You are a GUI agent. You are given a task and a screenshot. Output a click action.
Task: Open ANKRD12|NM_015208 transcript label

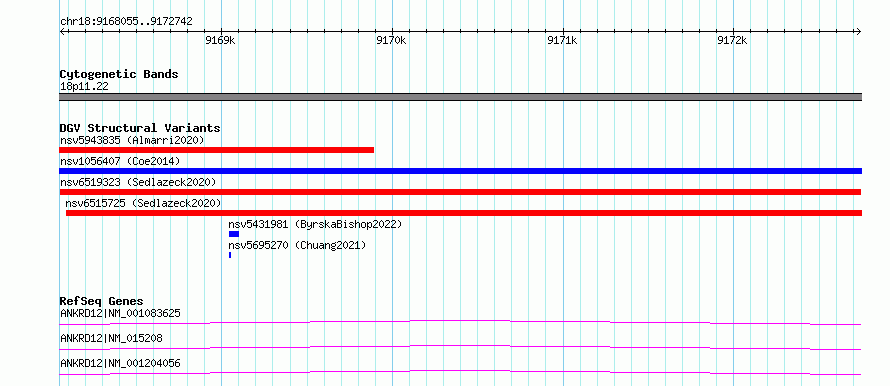pos(111,338)
